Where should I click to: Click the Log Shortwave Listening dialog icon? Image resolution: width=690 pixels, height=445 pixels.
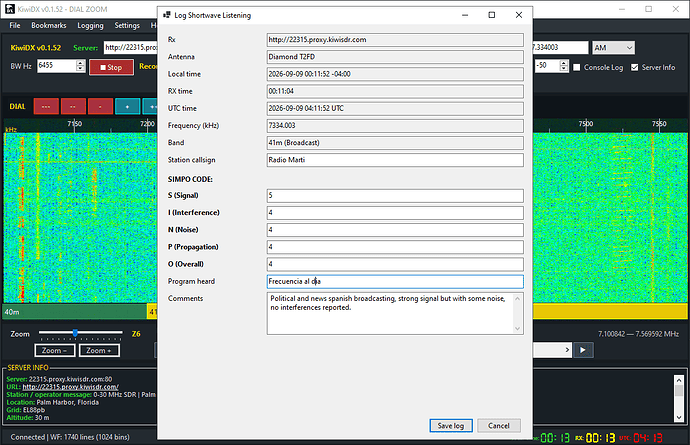(x=167, y=15)
